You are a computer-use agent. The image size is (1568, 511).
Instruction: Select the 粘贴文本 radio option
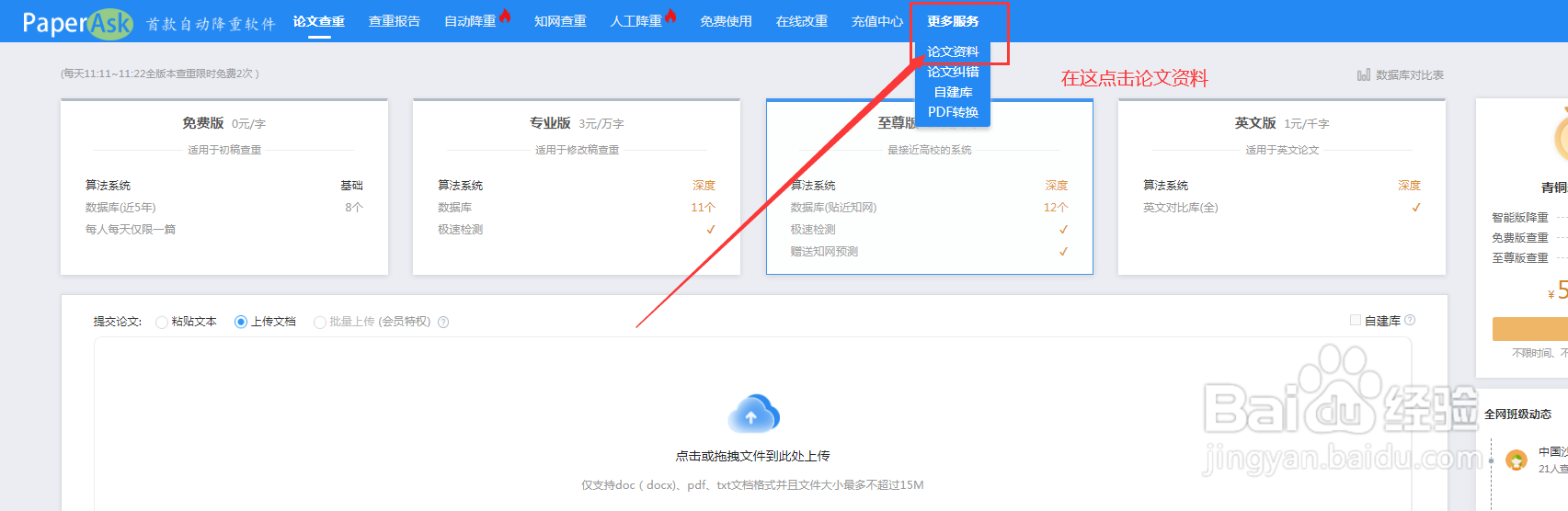point(162,322)
